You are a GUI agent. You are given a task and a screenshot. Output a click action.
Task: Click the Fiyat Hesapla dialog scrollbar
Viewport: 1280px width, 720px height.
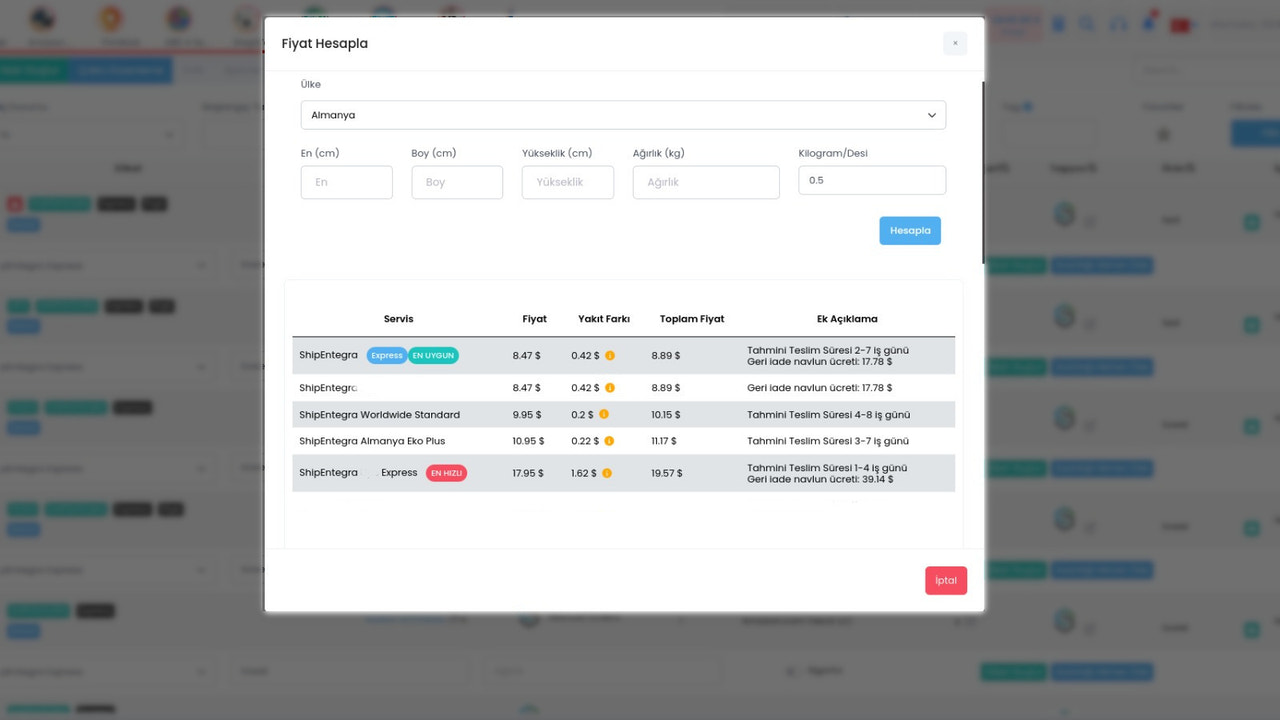(x=983, y=172)
